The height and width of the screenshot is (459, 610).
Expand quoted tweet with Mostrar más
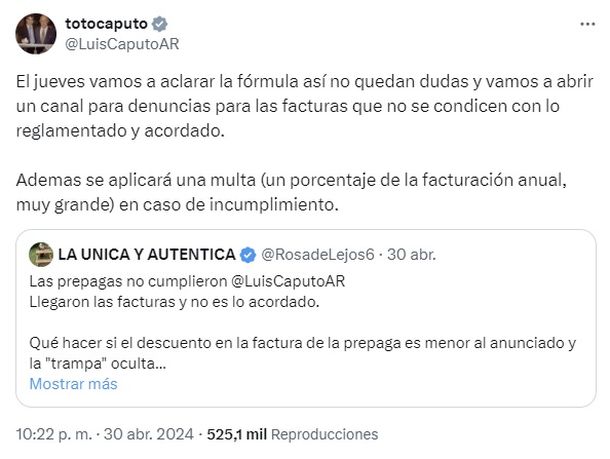(73, 383)
